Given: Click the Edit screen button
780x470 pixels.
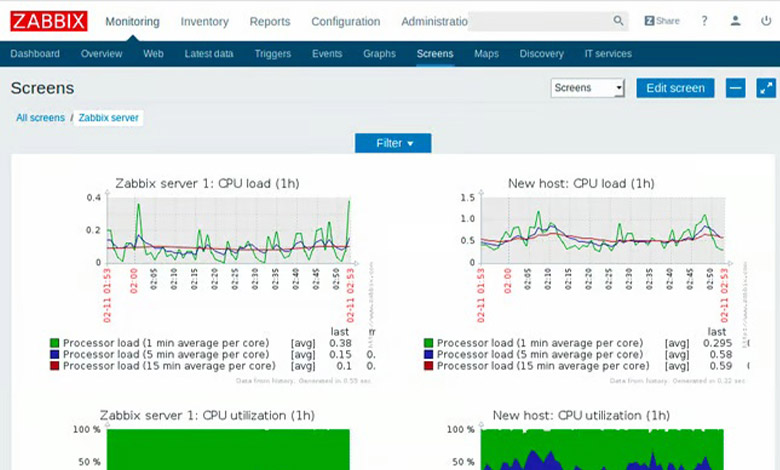Looking at the screenshot, I should click(676, 88).
